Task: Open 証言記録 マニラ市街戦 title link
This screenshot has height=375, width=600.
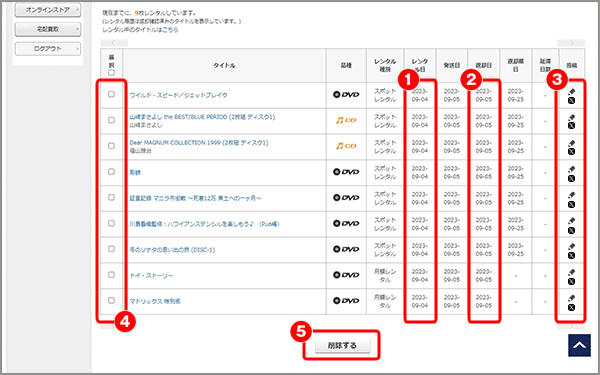Action: pos(196,198)
